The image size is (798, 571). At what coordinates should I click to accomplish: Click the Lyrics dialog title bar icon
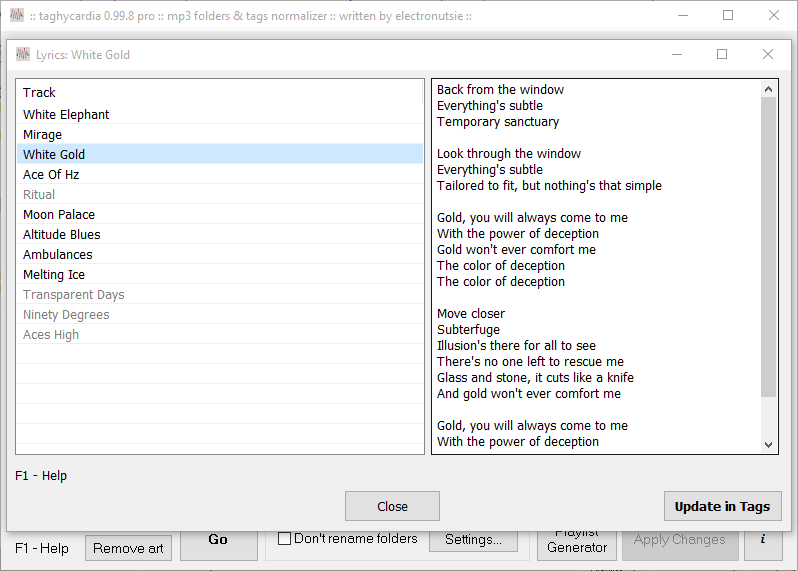click(x=23, y=54)
